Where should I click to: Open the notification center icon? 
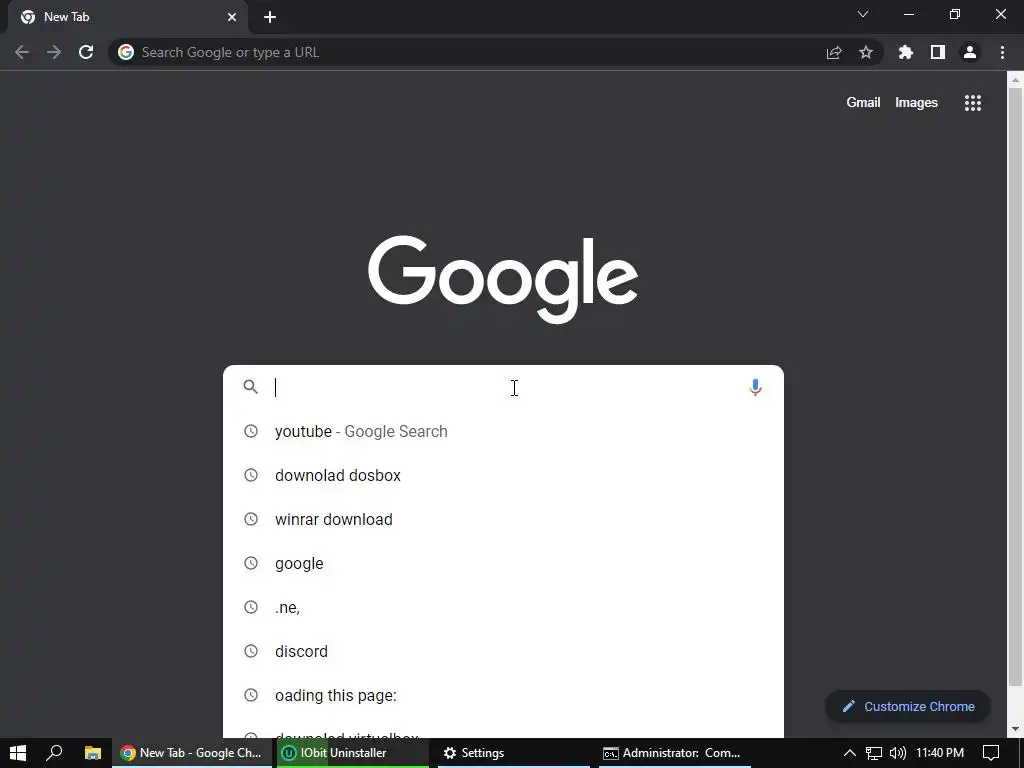tap(991, 753)
